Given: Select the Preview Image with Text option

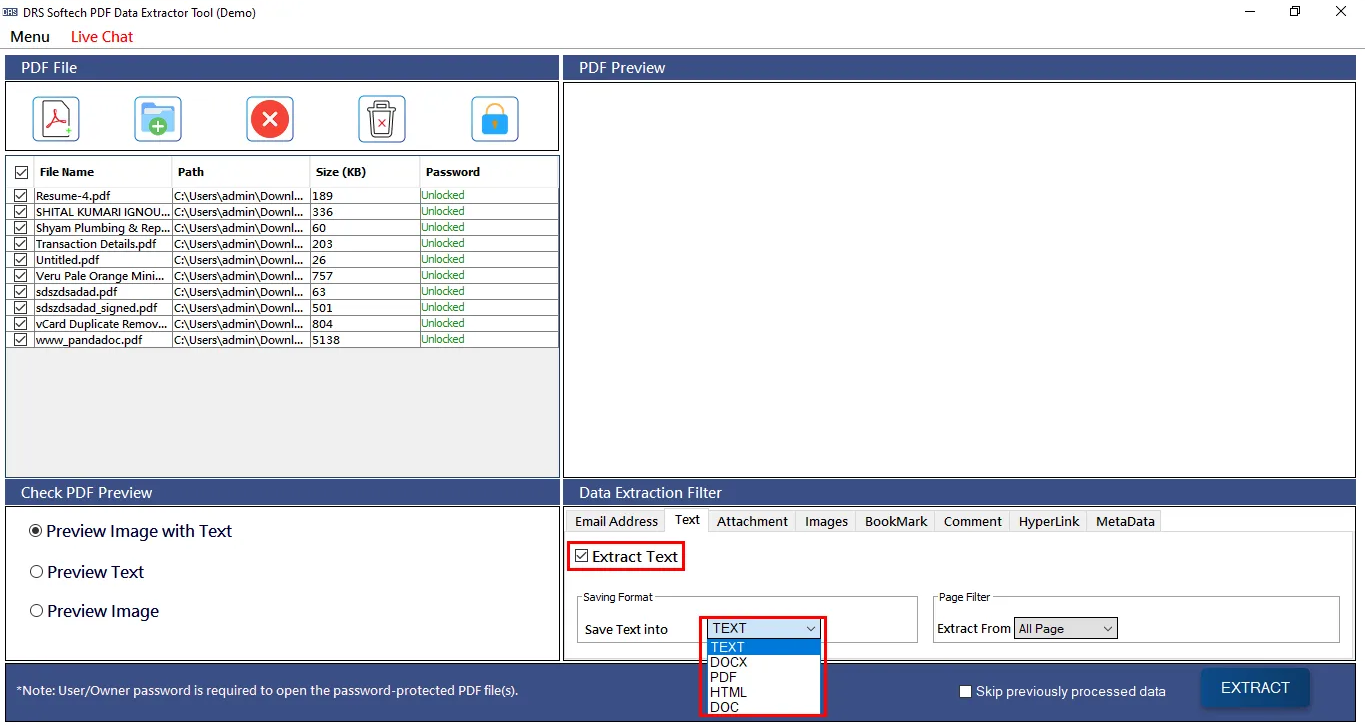Looking at the screenshot, I should tap(36, 531).
